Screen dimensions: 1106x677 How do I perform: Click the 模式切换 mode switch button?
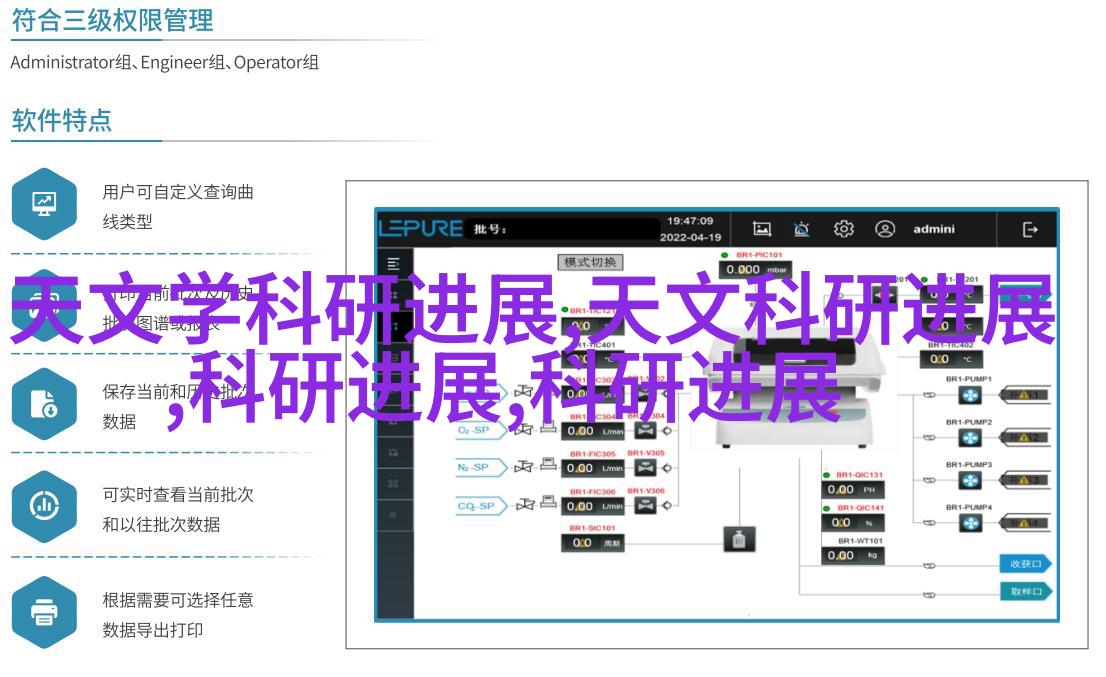(x=590, y=262)
